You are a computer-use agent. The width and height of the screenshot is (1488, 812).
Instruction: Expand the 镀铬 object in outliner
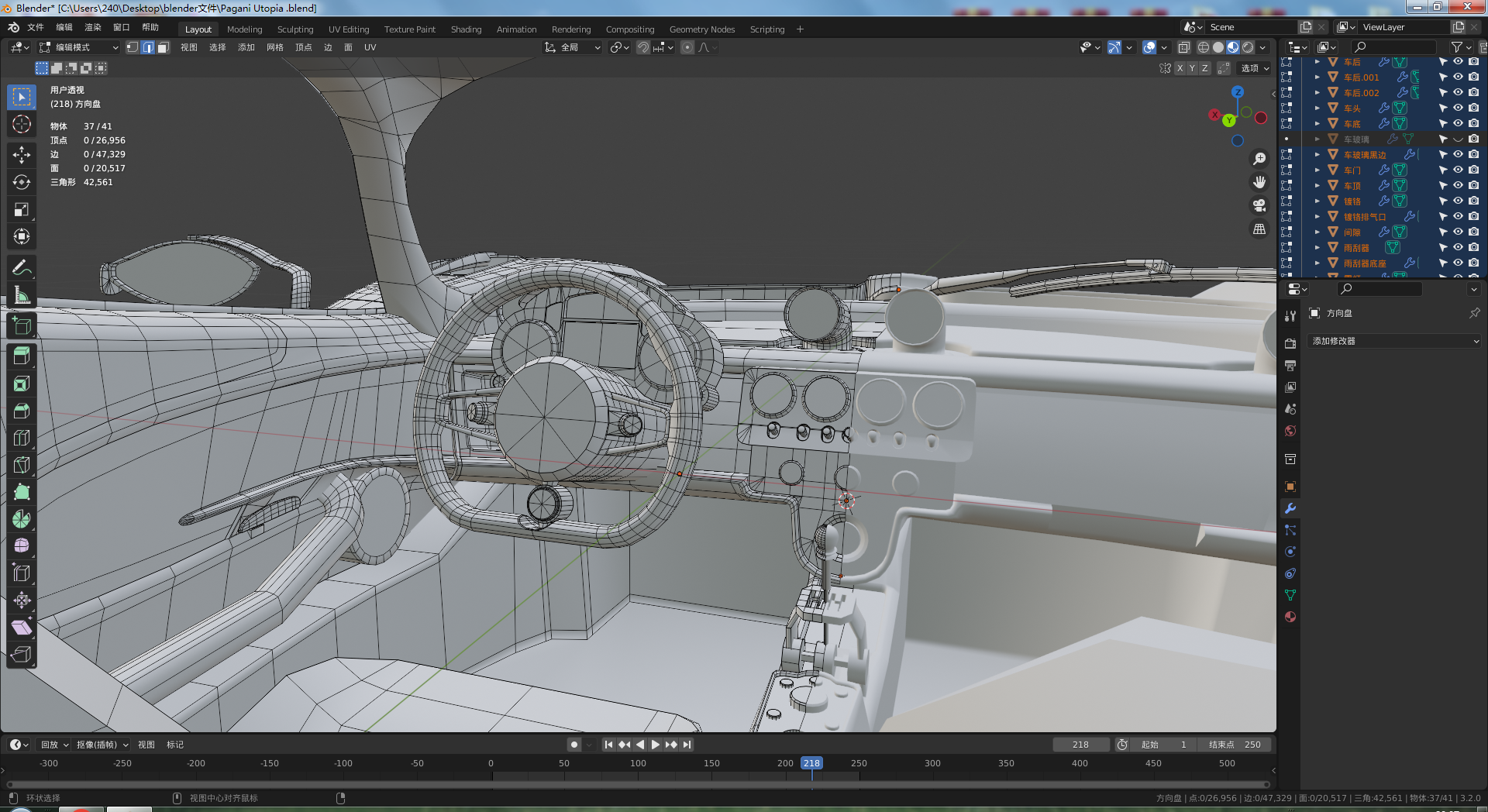coord(1317,201)
